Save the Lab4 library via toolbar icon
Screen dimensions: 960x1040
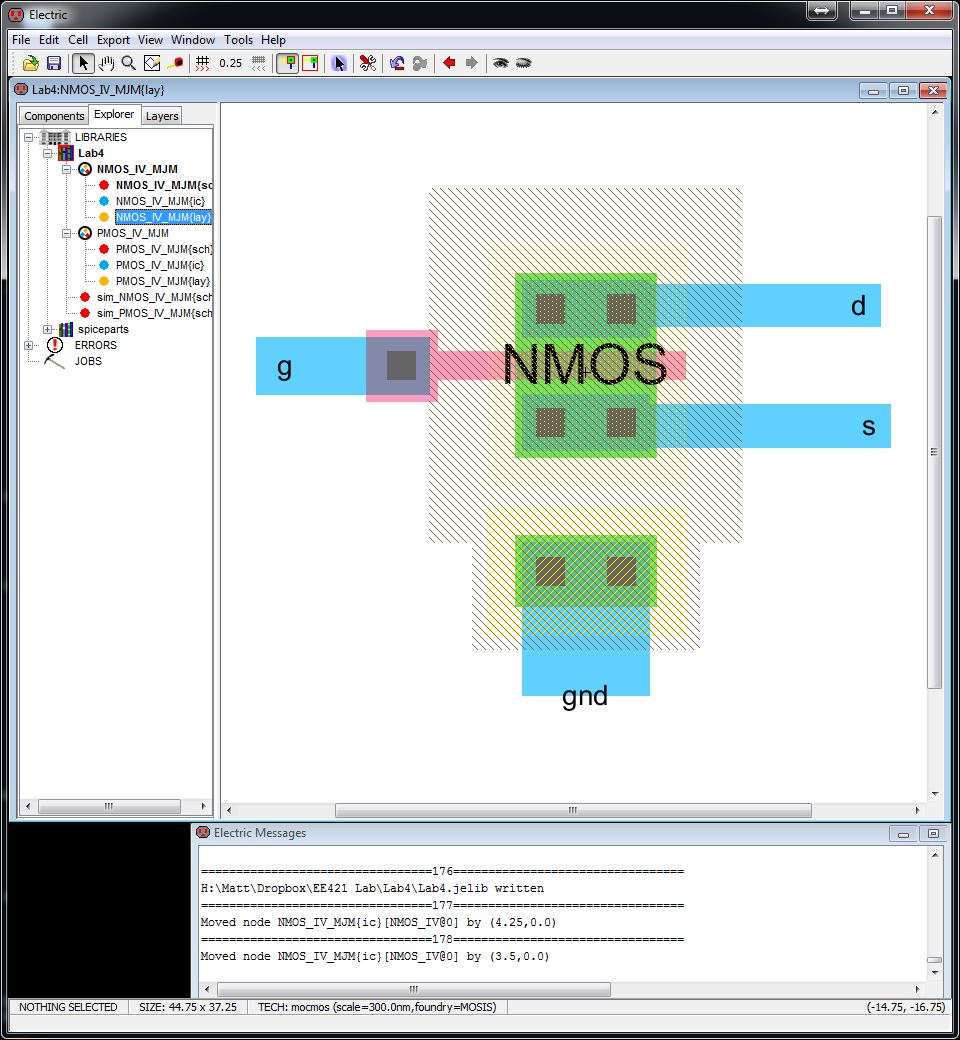(53, 62)
